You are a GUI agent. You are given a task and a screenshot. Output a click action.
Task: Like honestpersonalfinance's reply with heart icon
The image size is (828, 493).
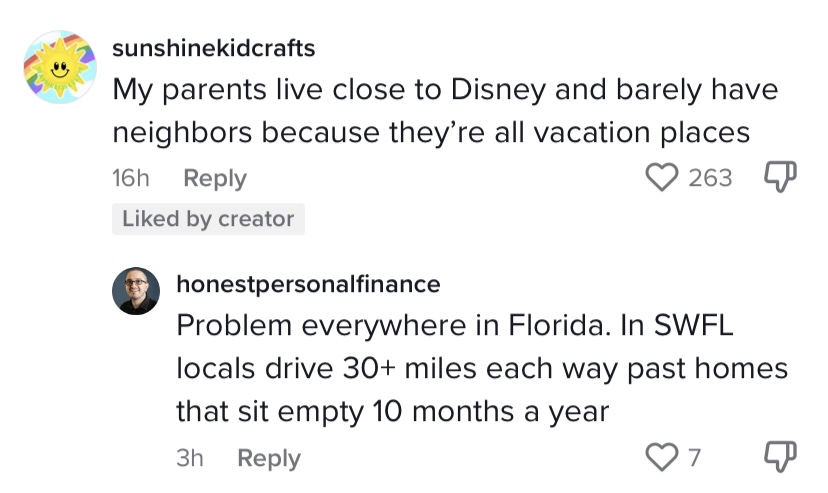tap(662, 457)
